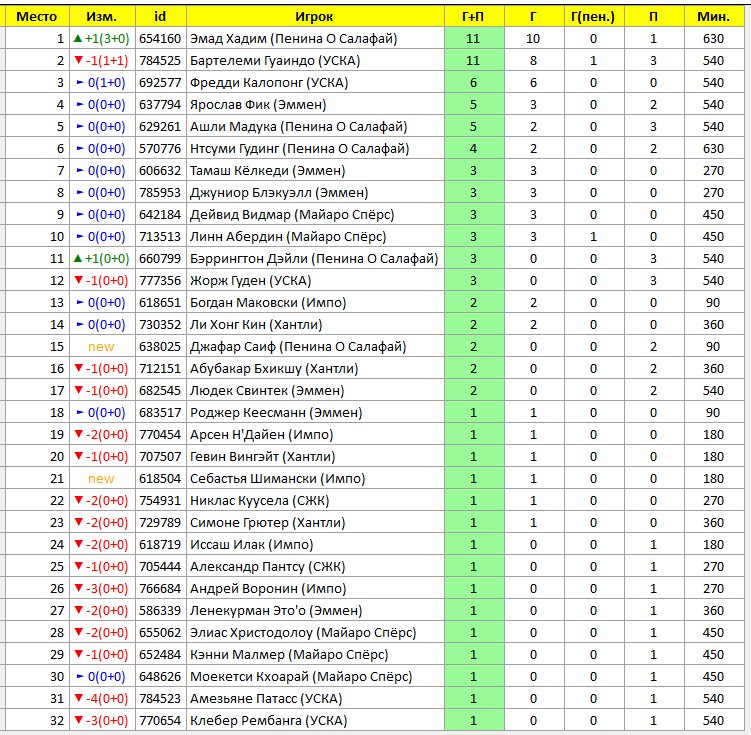Click id cell 692577
This screenshot has height=735, width=751.
160,83
